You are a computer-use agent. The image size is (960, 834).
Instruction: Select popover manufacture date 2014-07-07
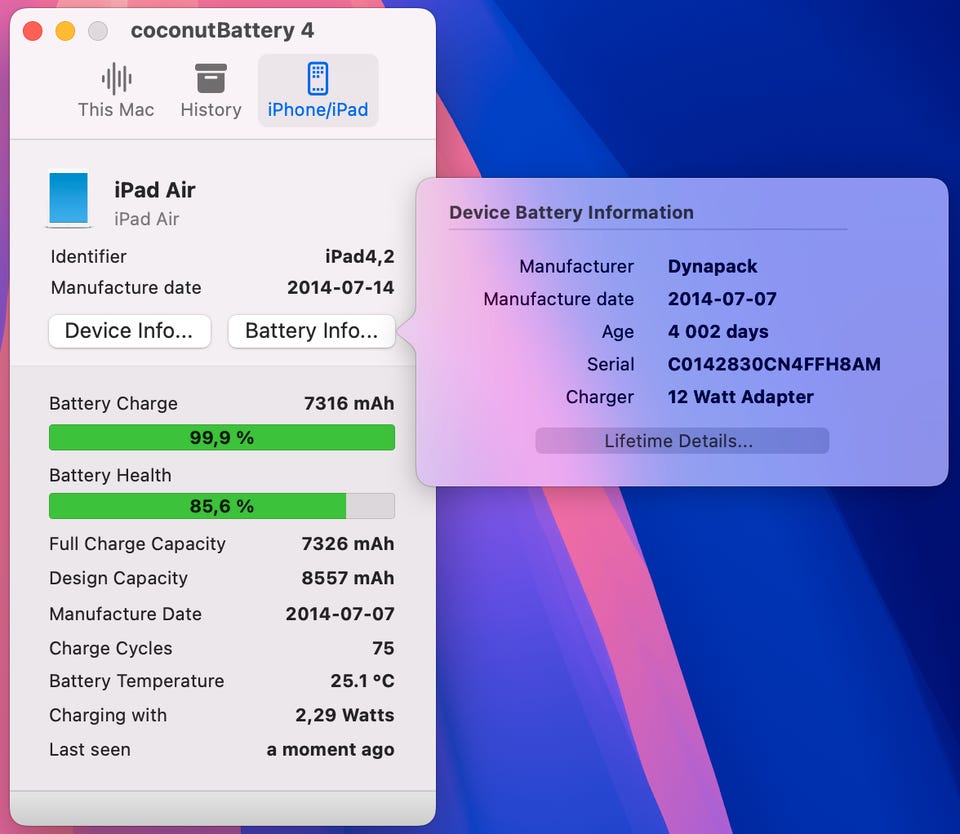click(x=722, y=298)
